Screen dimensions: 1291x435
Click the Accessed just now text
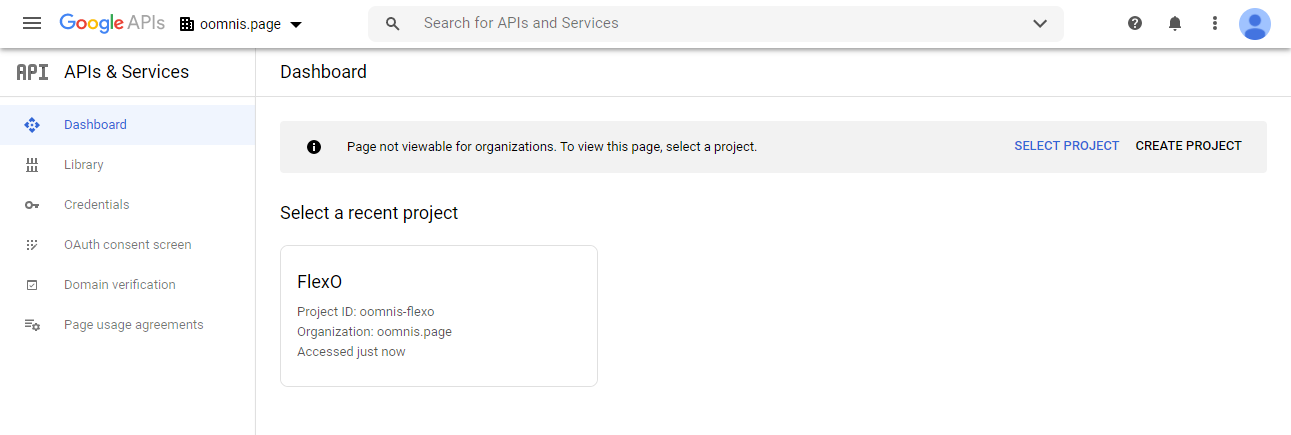coord(351,352)
